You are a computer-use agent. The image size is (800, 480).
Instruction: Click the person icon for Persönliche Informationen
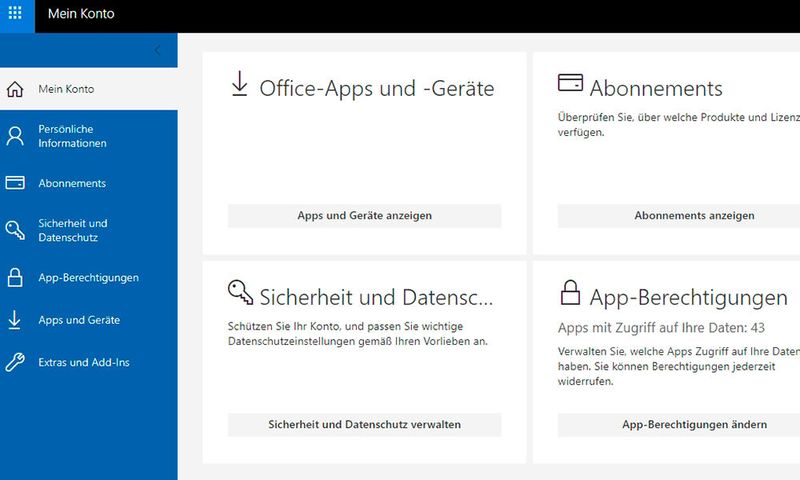pos(15,136)
